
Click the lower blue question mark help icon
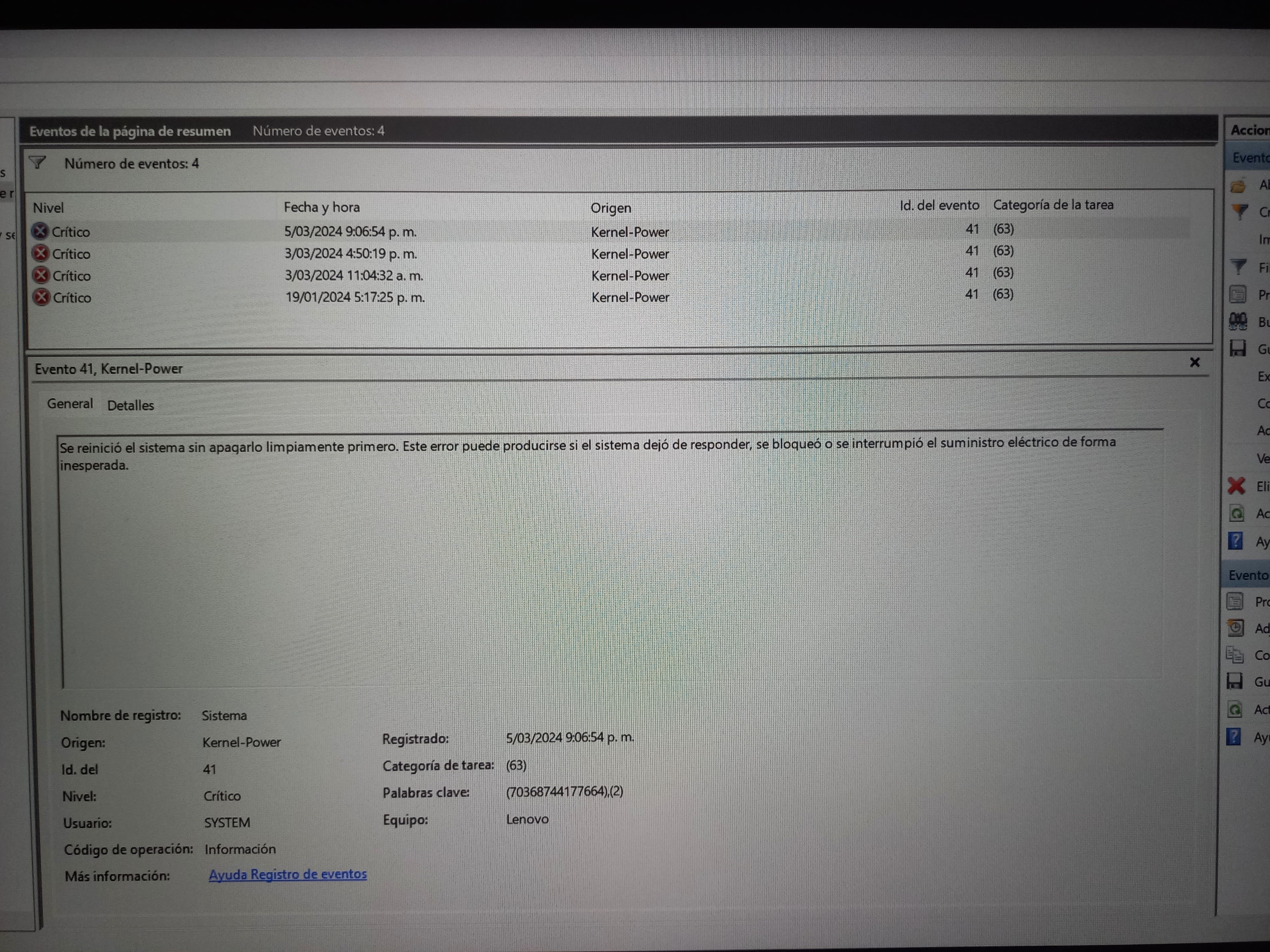click(x=1233, y=736)
